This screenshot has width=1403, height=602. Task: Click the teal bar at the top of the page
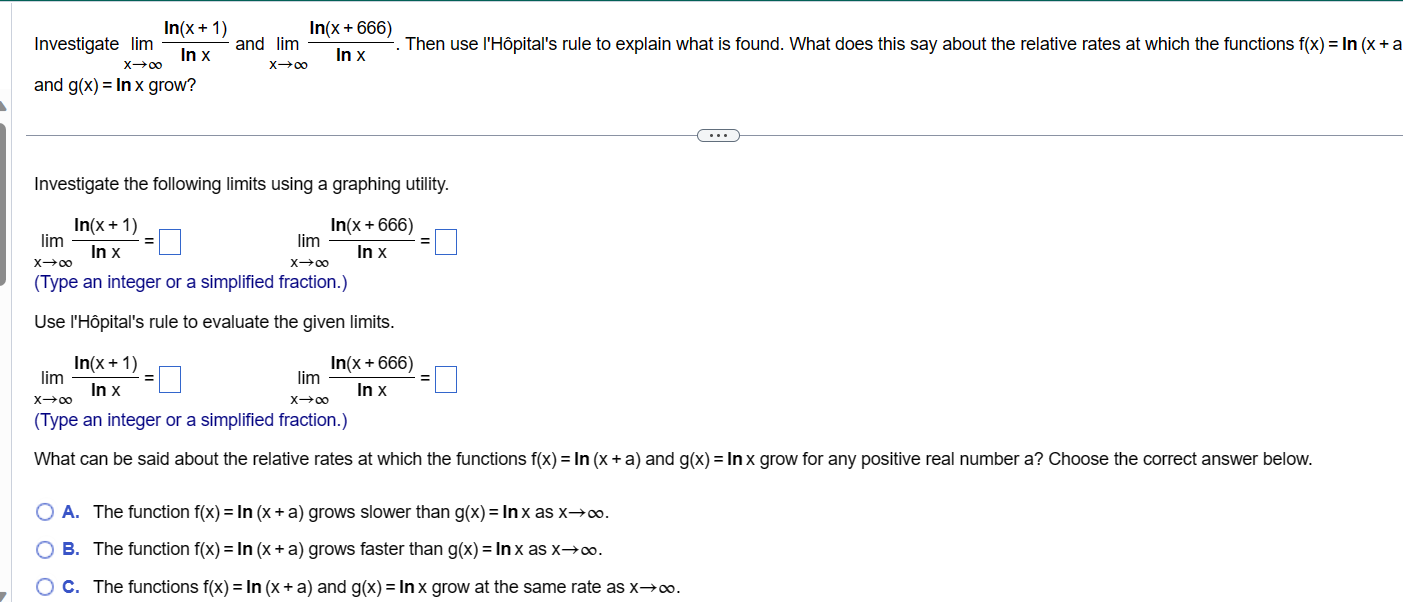point(700,3)
